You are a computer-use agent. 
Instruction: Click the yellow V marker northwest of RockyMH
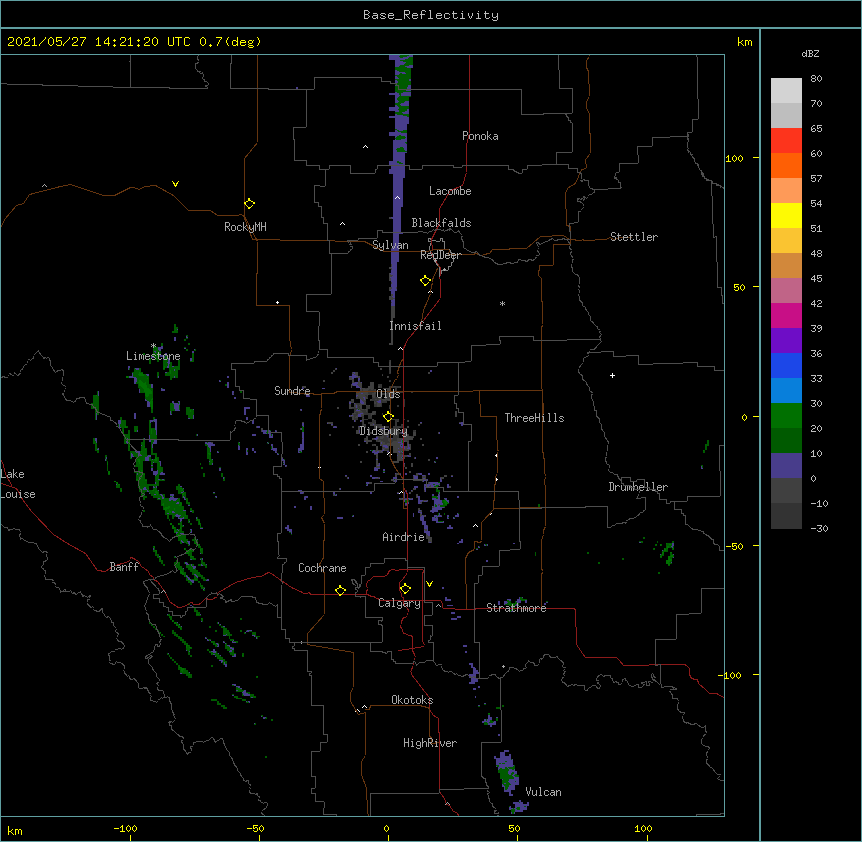click(x=175, y=184)
